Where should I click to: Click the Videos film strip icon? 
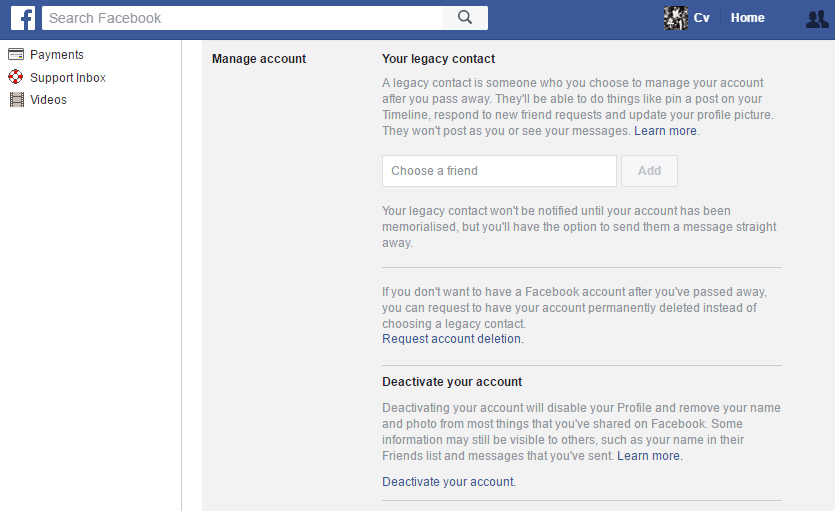tap(16, 99)
